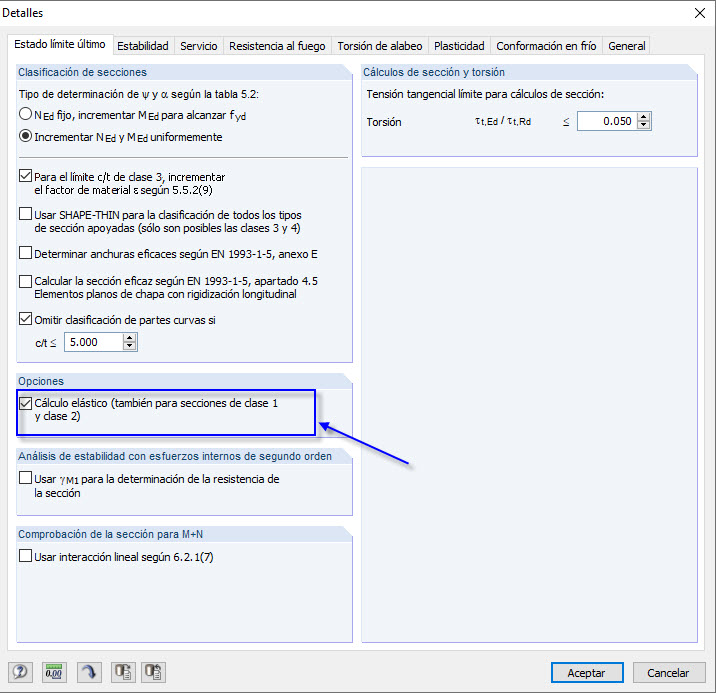Viewport: 716px width, 693px height.
Task: Increase the c/t value with up arrow
Action: click(130, 338)
